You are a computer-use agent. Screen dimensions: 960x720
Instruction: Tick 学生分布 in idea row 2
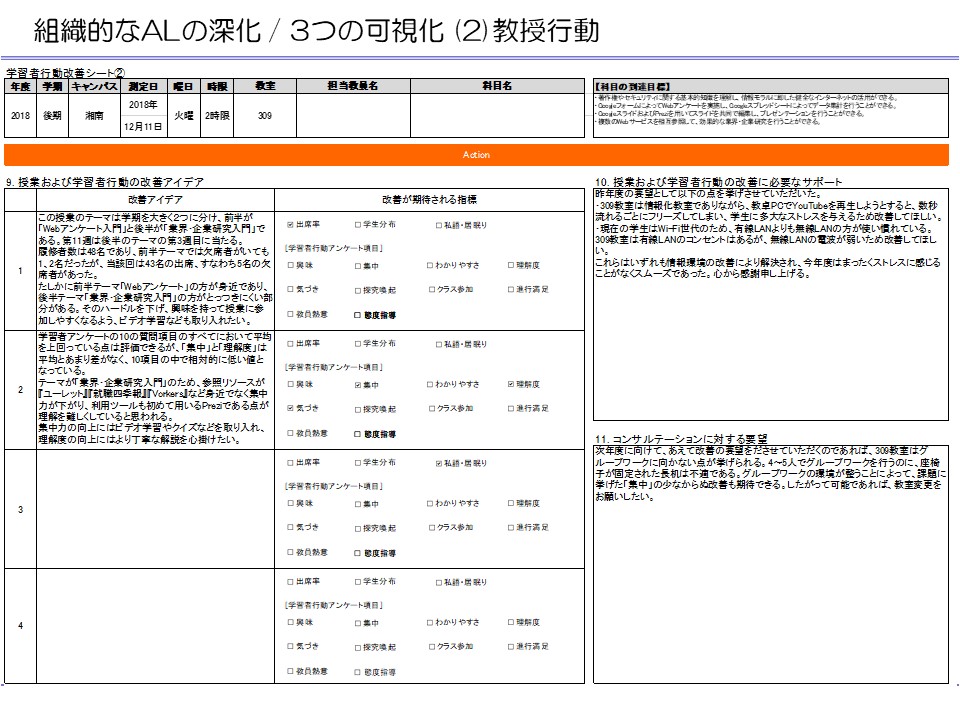click(358, 343)
